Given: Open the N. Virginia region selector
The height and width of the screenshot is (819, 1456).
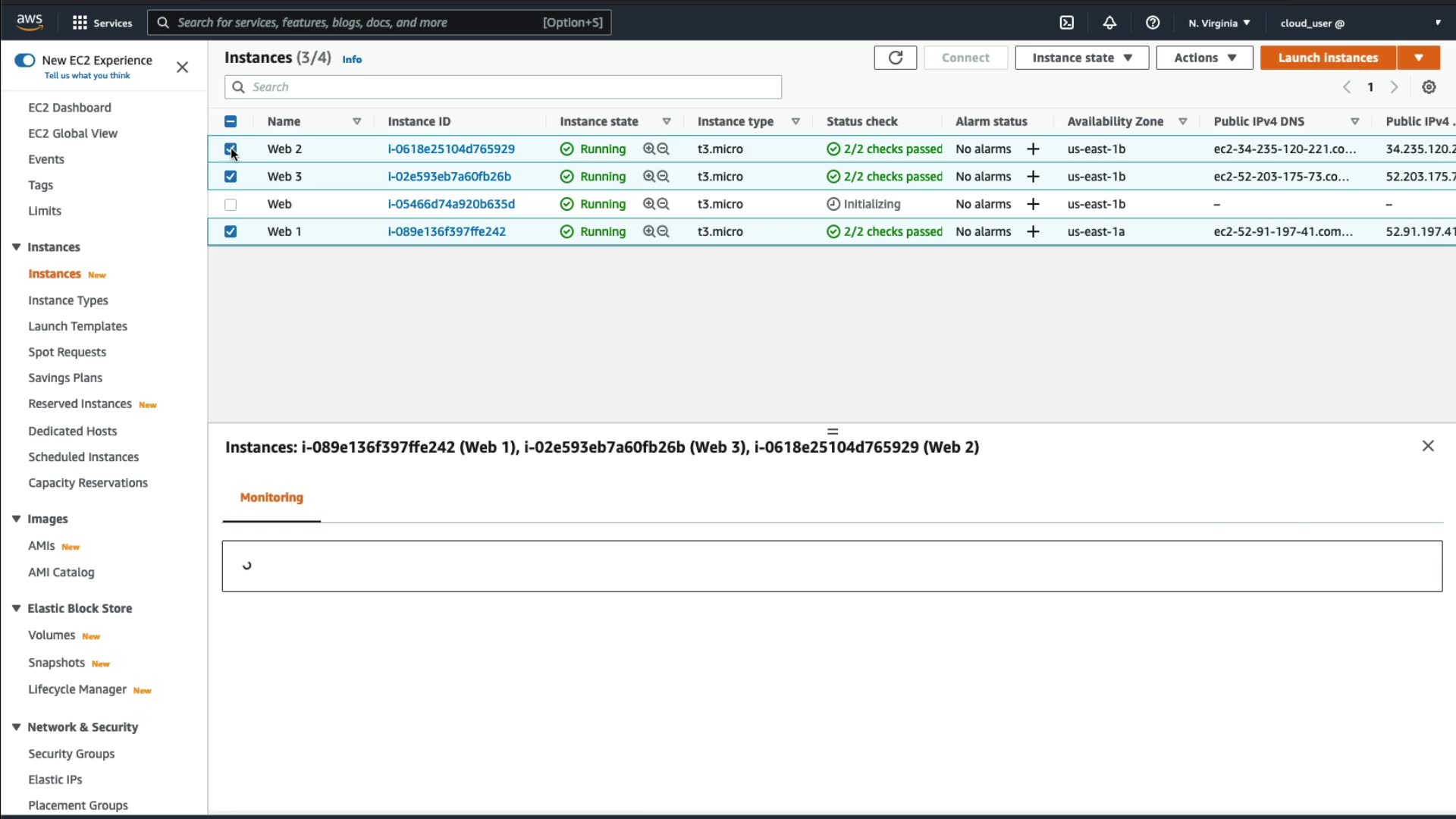Looking at the screenshot, I should (x=1219, y=23).
